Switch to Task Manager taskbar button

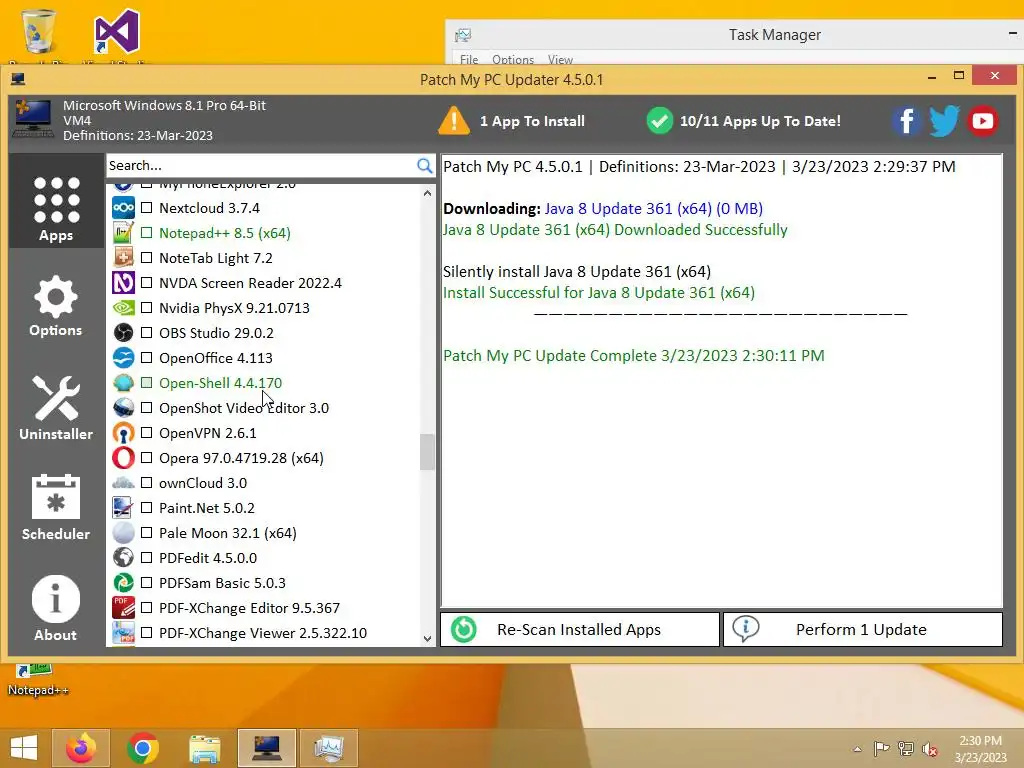tap(328, 748)
